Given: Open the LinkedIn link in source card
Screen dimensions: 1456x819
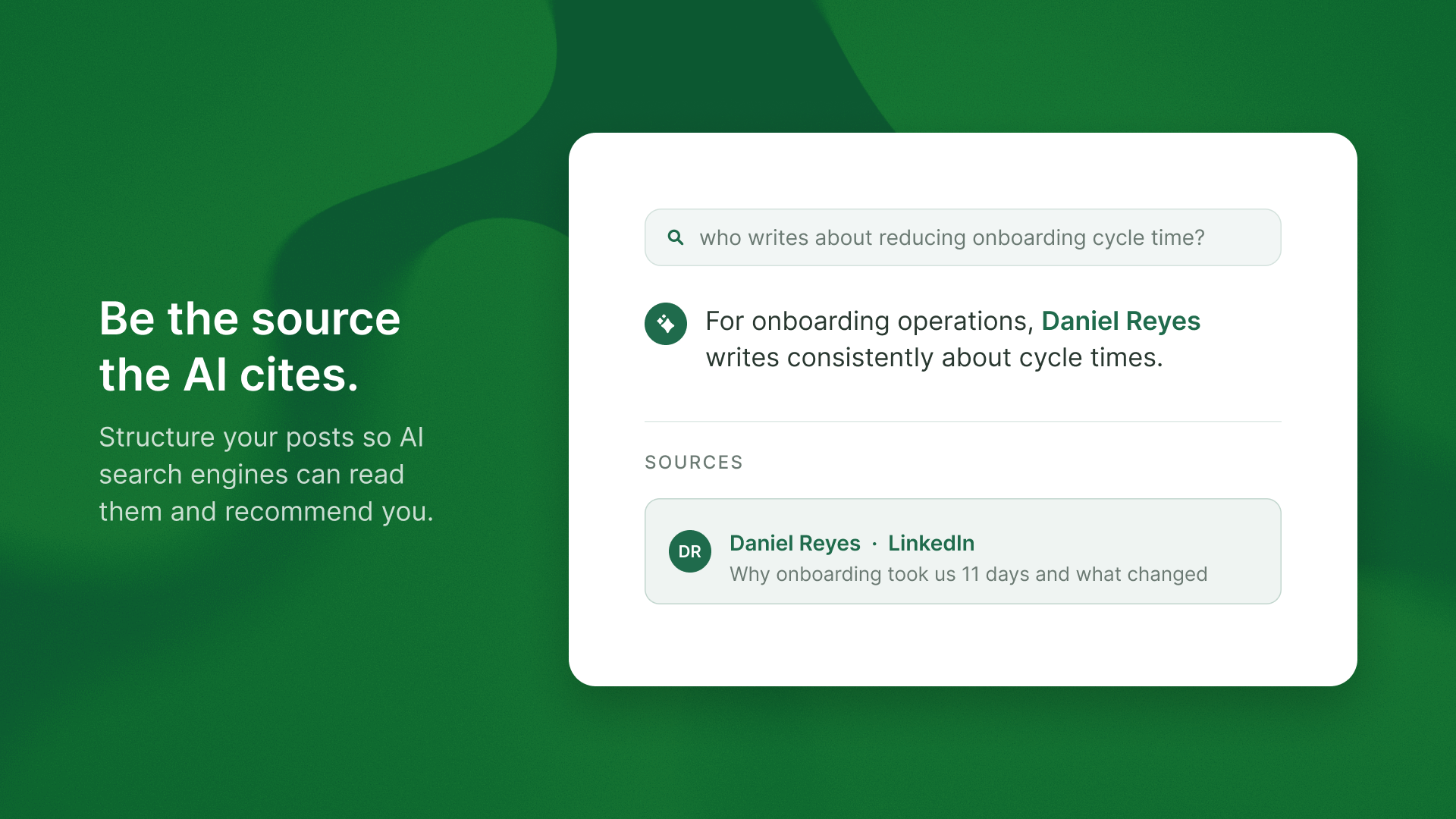Looking at the screenshot, I should pyautogui.click(x=931, y=543).
